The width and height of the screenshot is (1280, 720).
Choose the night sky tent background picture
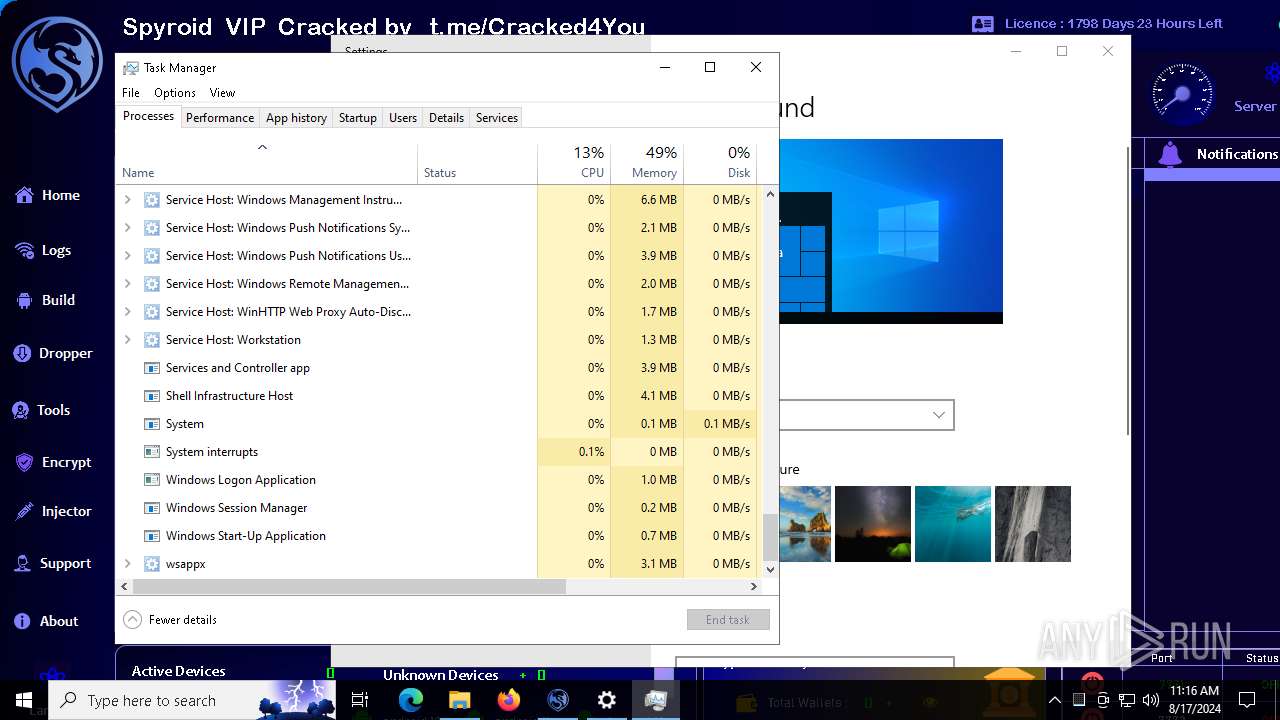873,524
